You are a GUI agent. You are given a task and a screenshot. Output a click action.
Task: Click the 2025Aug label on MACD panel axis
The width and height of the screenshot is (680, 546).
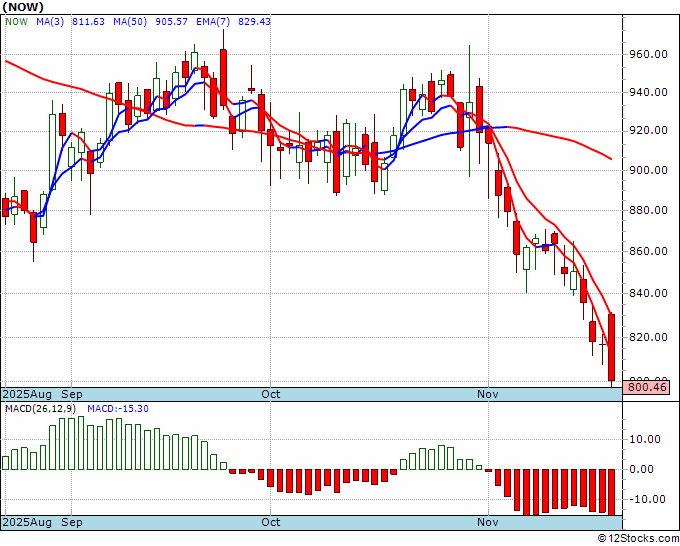click(27, 522)
